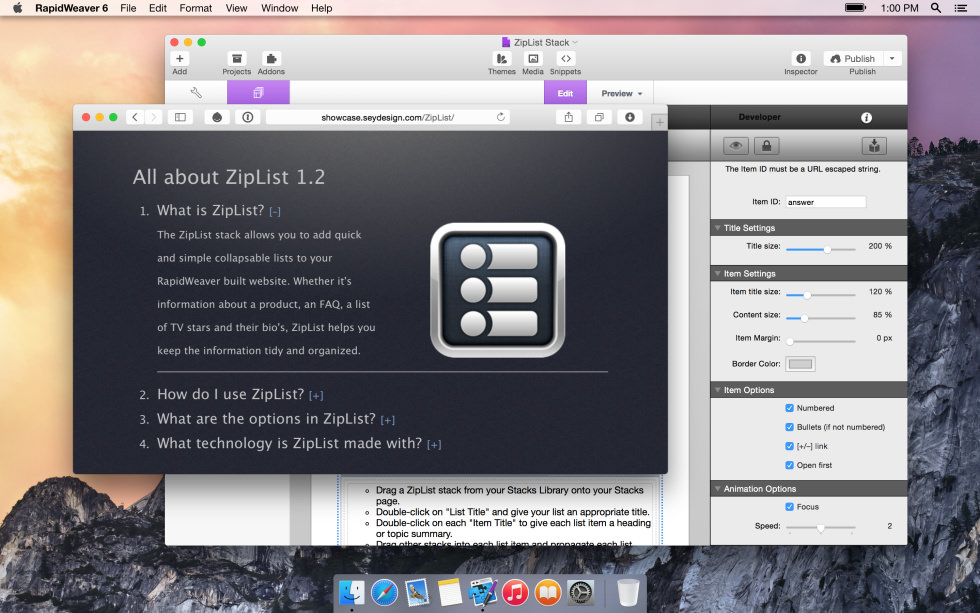This screenshot has height=613, width=980.
Task: Click the circled icon next to address bar
Action: (248, 117)
